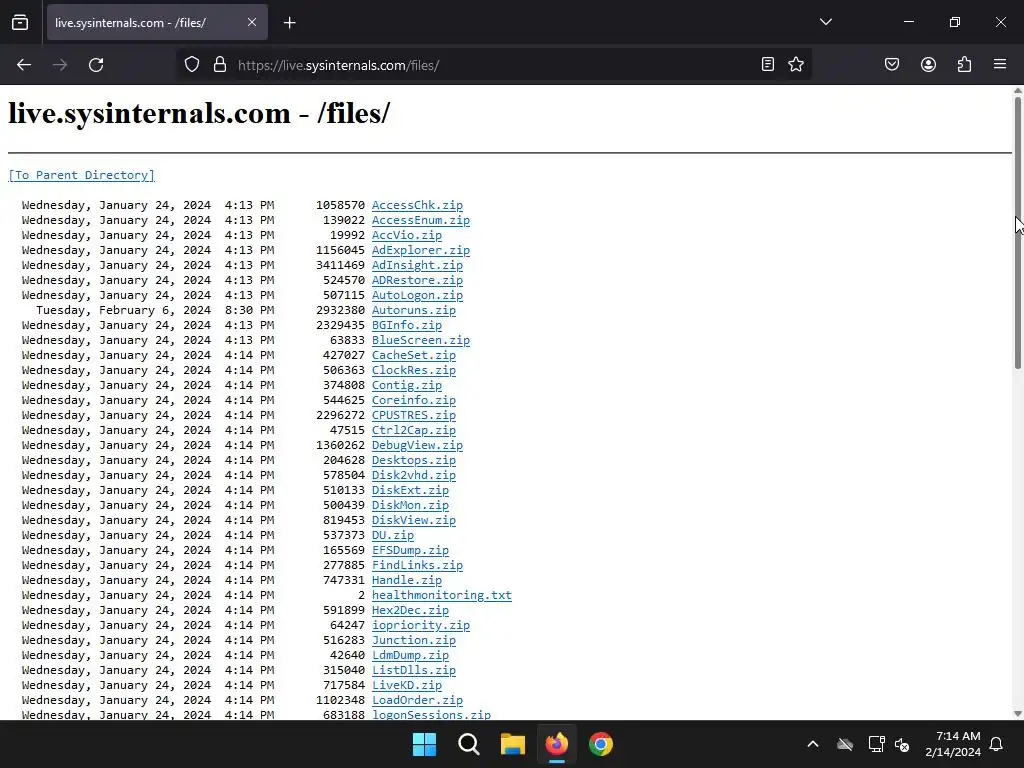Image resolution: width=1024 pixels, height=768 pixels.
Task: Download ListDlls.zip
Action: [413, 671]
